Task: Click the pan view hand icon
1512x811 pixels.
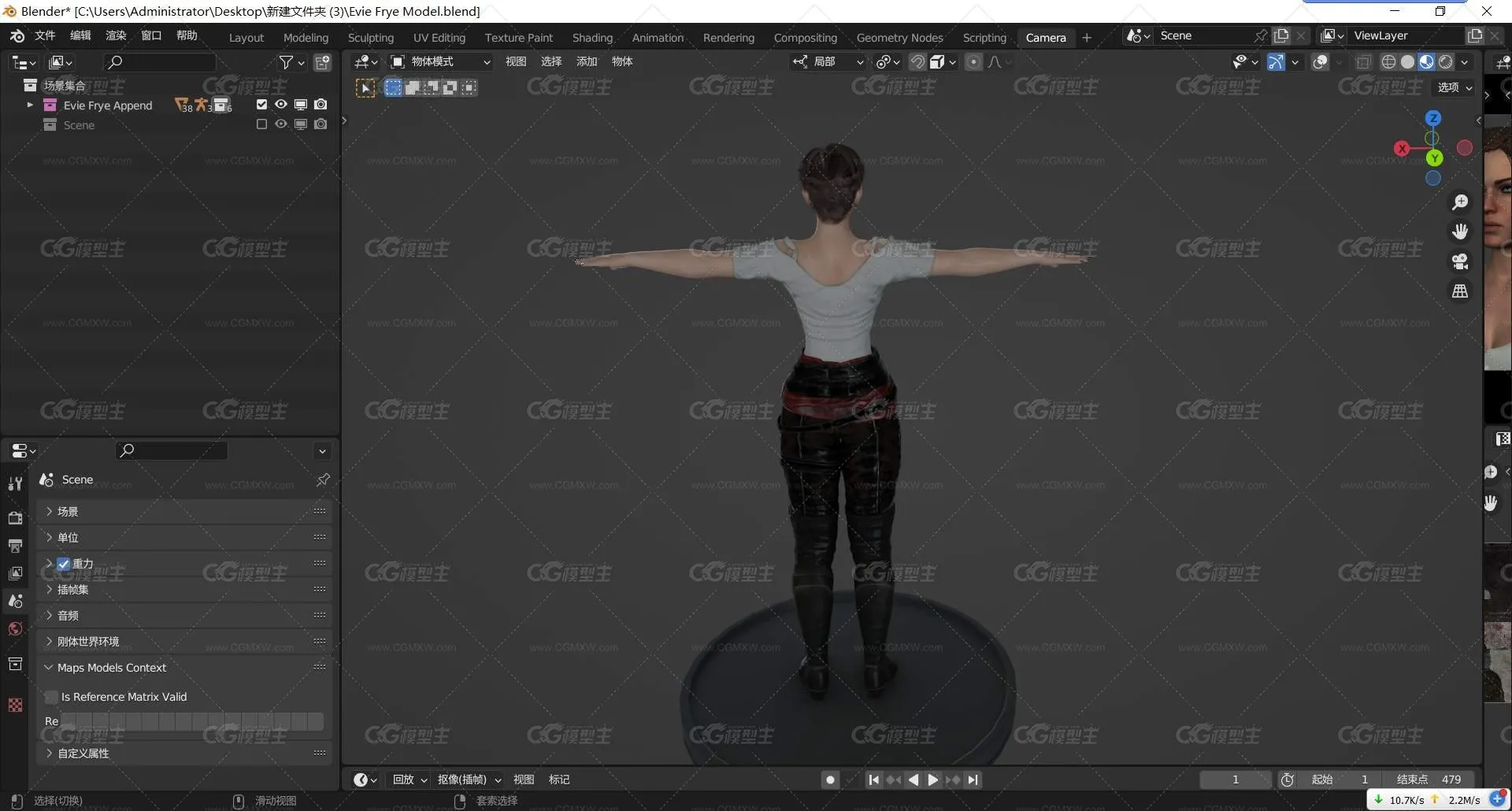Action: [1460, 231]
